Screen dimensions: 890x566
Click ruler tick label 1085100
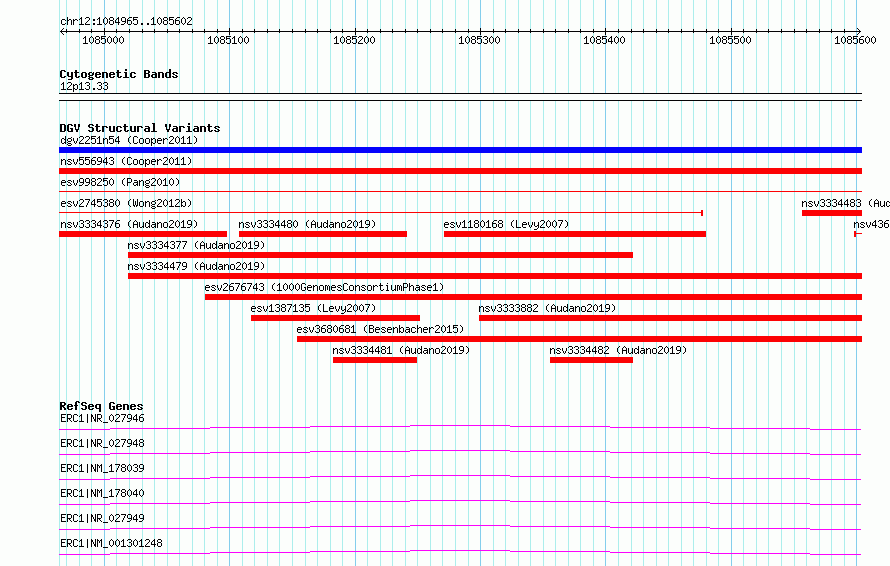[228, 40]
